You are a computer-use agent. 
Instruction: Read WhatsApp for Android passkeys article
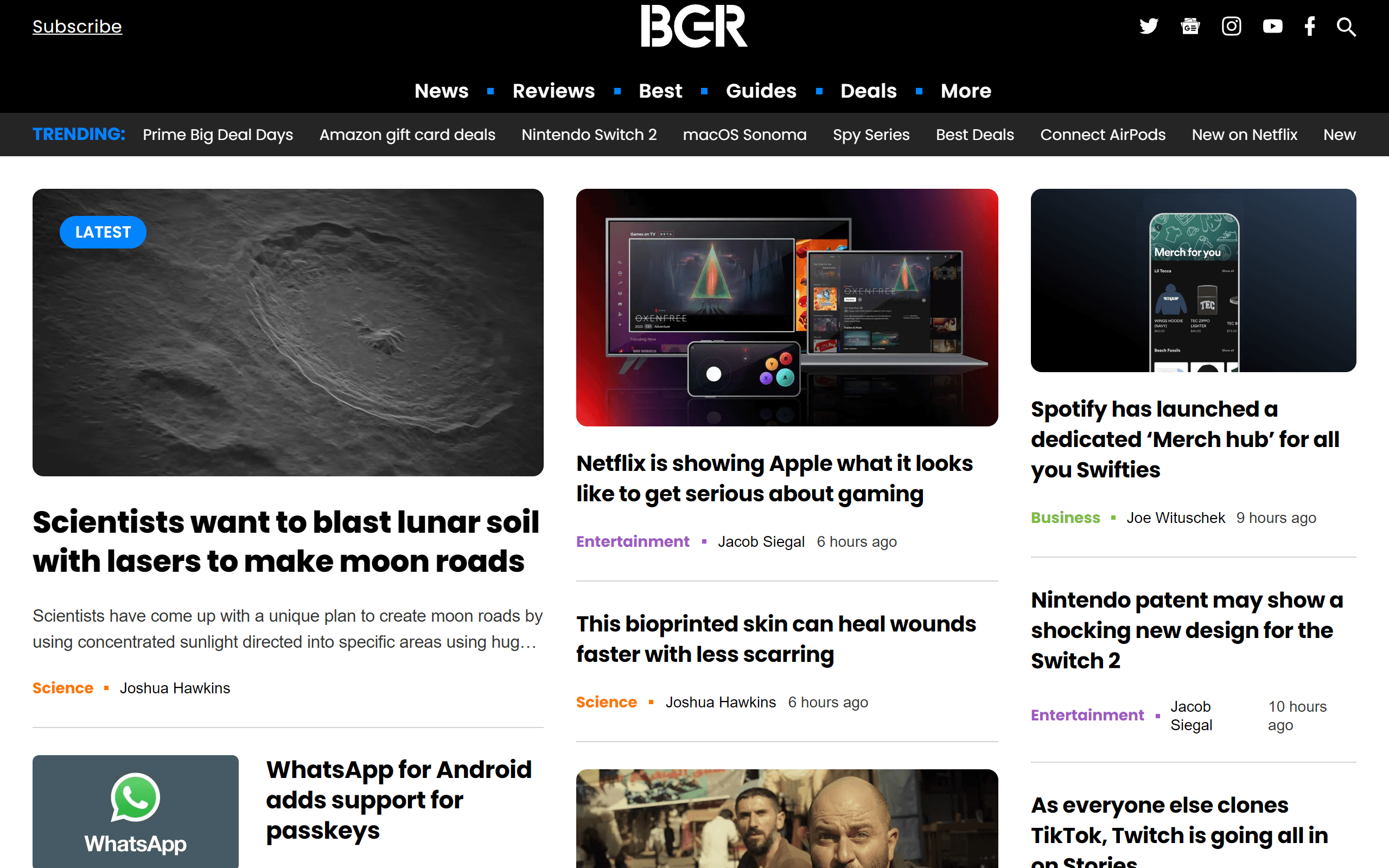399,800
